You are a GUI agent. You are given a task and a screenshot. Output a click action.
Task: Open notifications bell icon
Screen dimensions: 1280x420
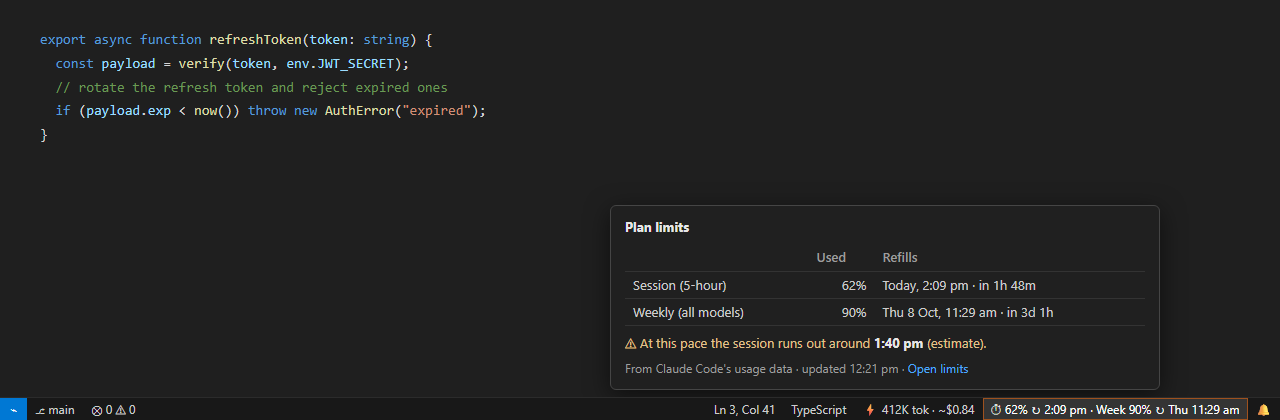(1262, 410)
